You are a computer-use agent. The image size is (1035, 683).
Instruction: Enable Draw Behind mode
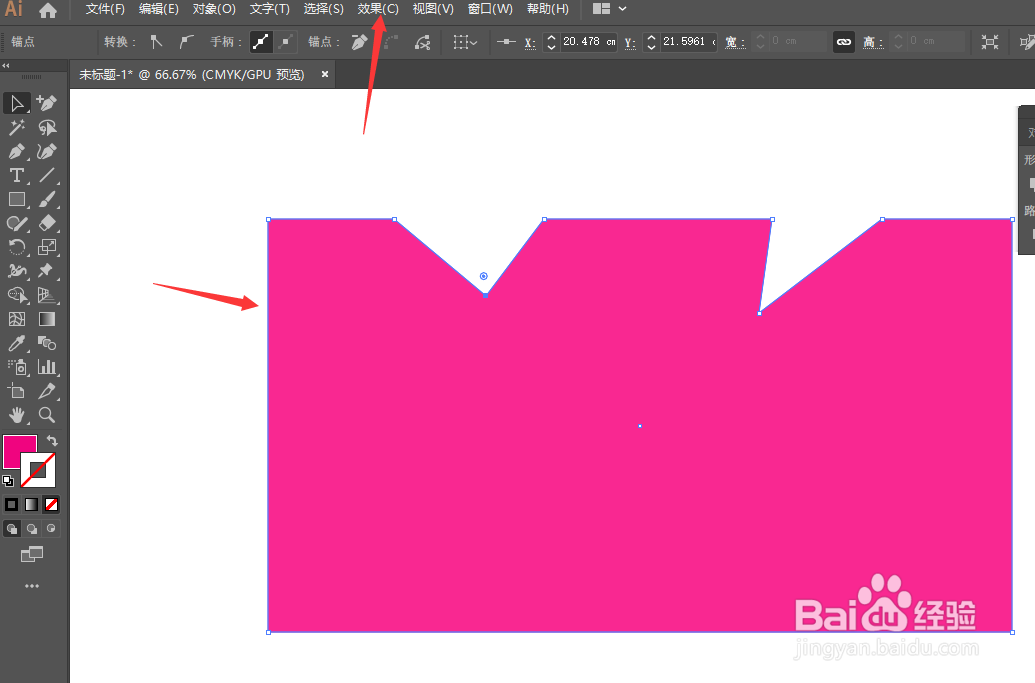32,529
